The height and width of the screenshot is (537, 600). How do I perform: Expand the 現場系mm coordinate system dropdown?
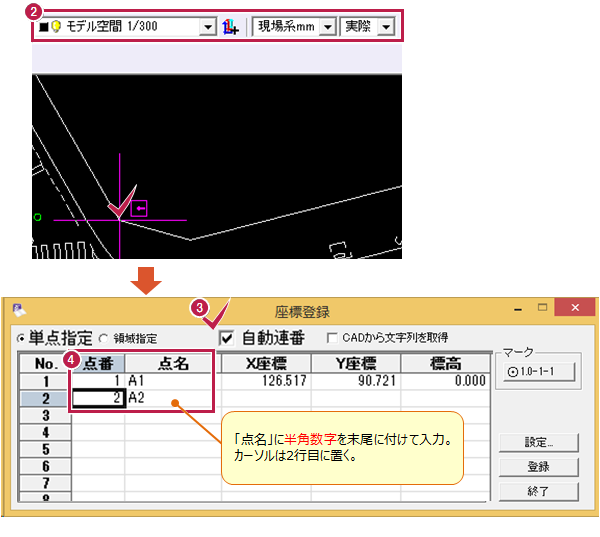[x=326, y=27]
